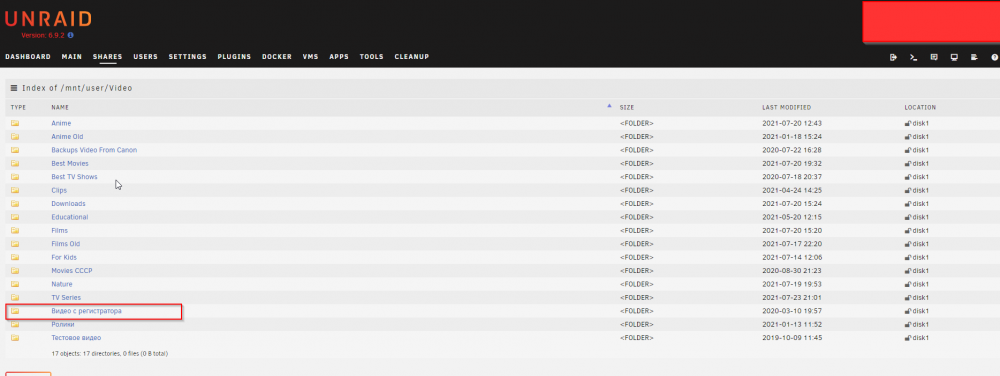Click the folder icon for Movies CCCP
Screen dimensions: 1000x376
[15, 270]
